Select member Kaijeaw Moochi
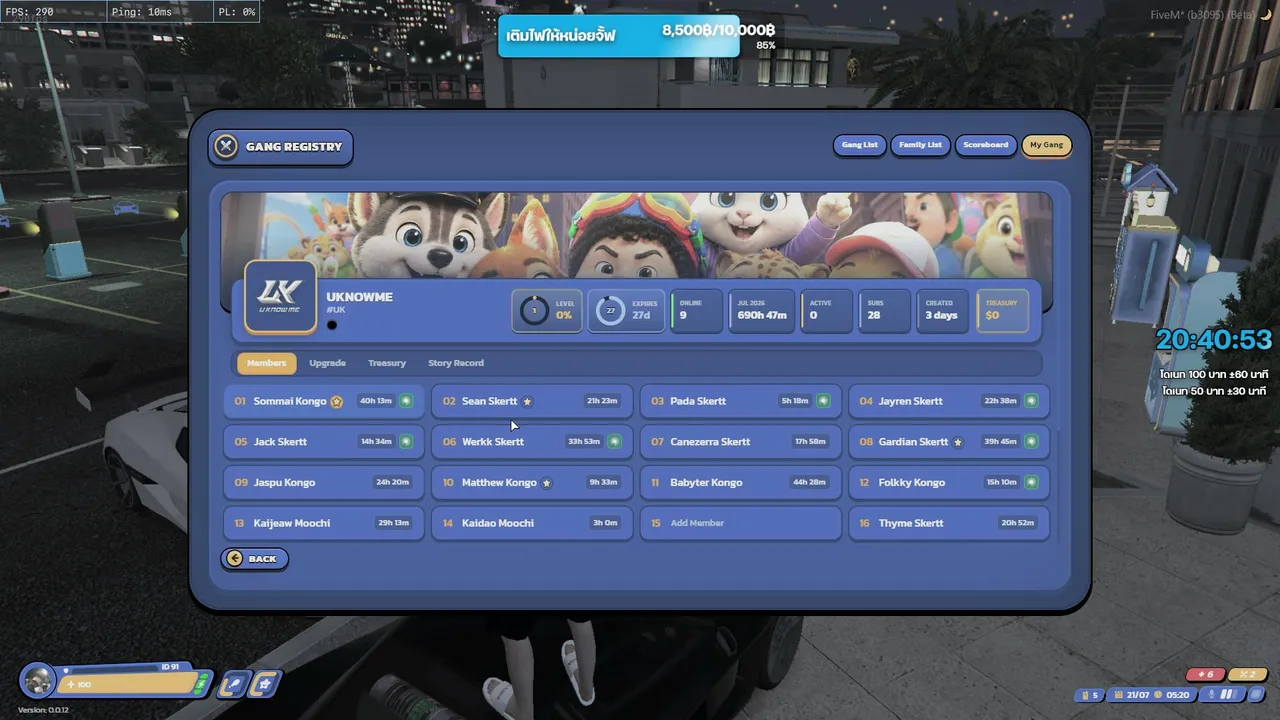The height and width of the screenshot is (720, 1280). pyautogui.click(x=324, y=523)
